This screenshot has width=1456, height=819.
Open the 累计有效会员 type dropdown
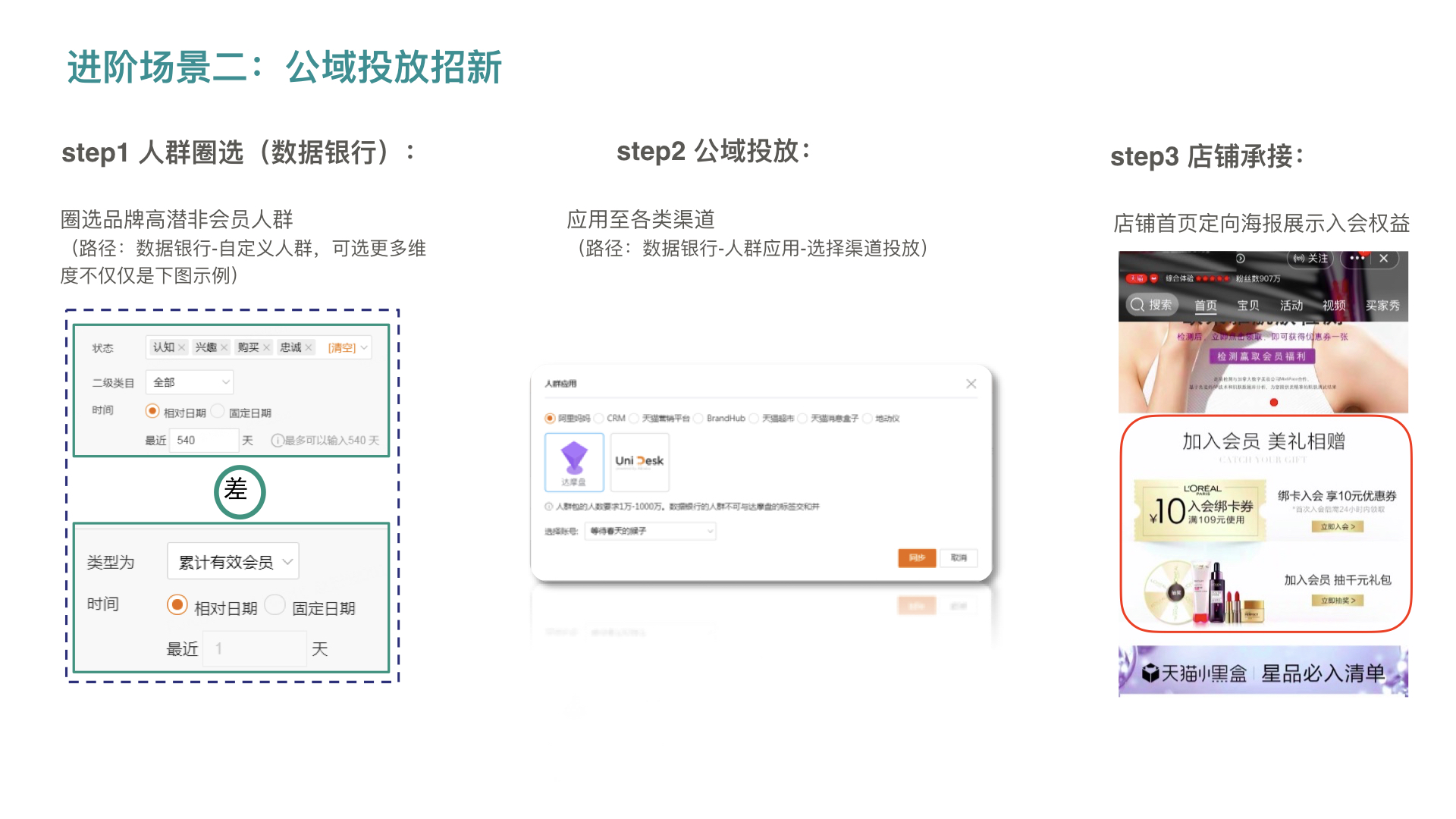click(234, 561)
